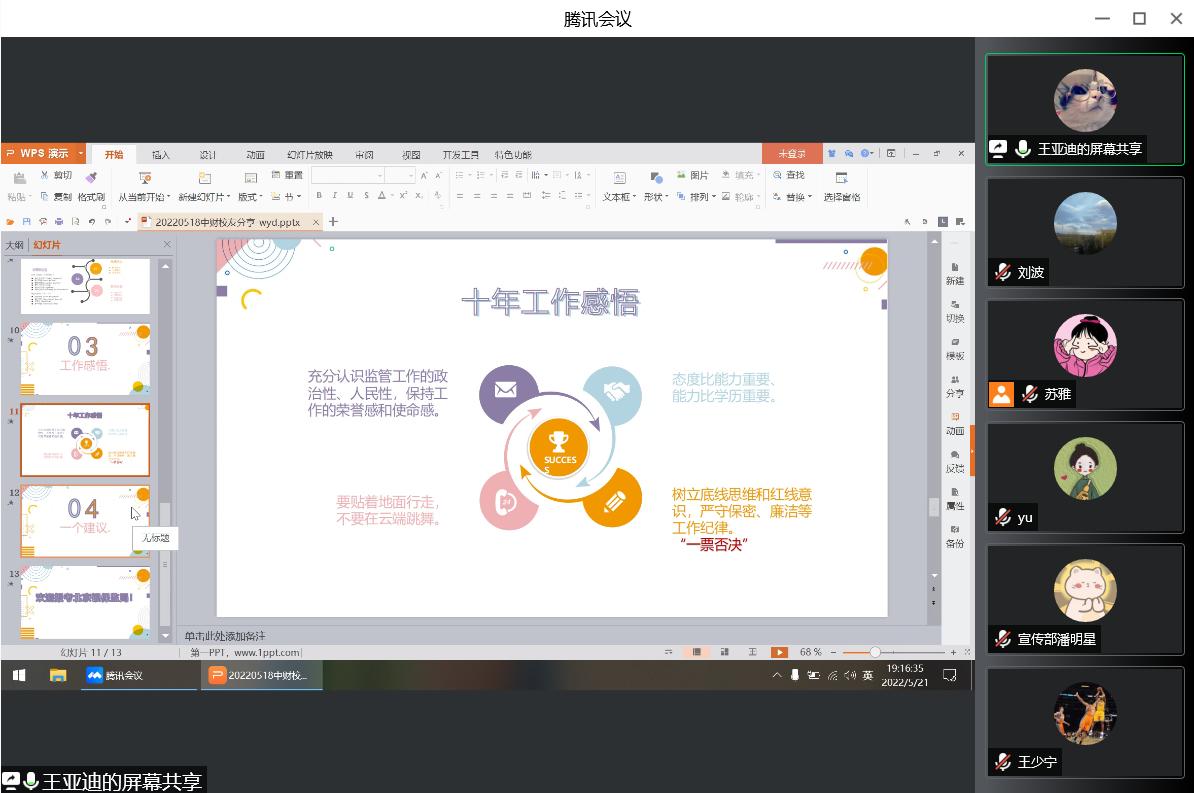Click the zoom slider in status bar

(875, 652)
